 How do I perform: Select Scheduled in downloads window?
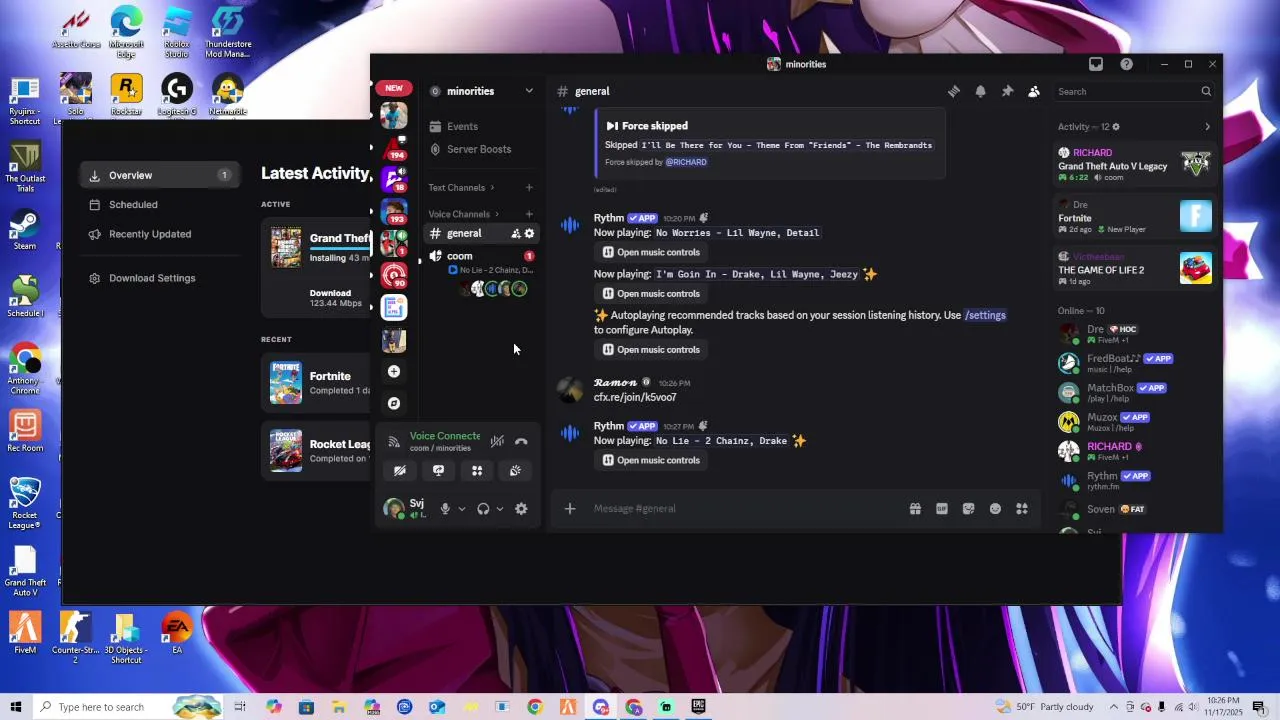pyautogui.click(x=160, y=204)
